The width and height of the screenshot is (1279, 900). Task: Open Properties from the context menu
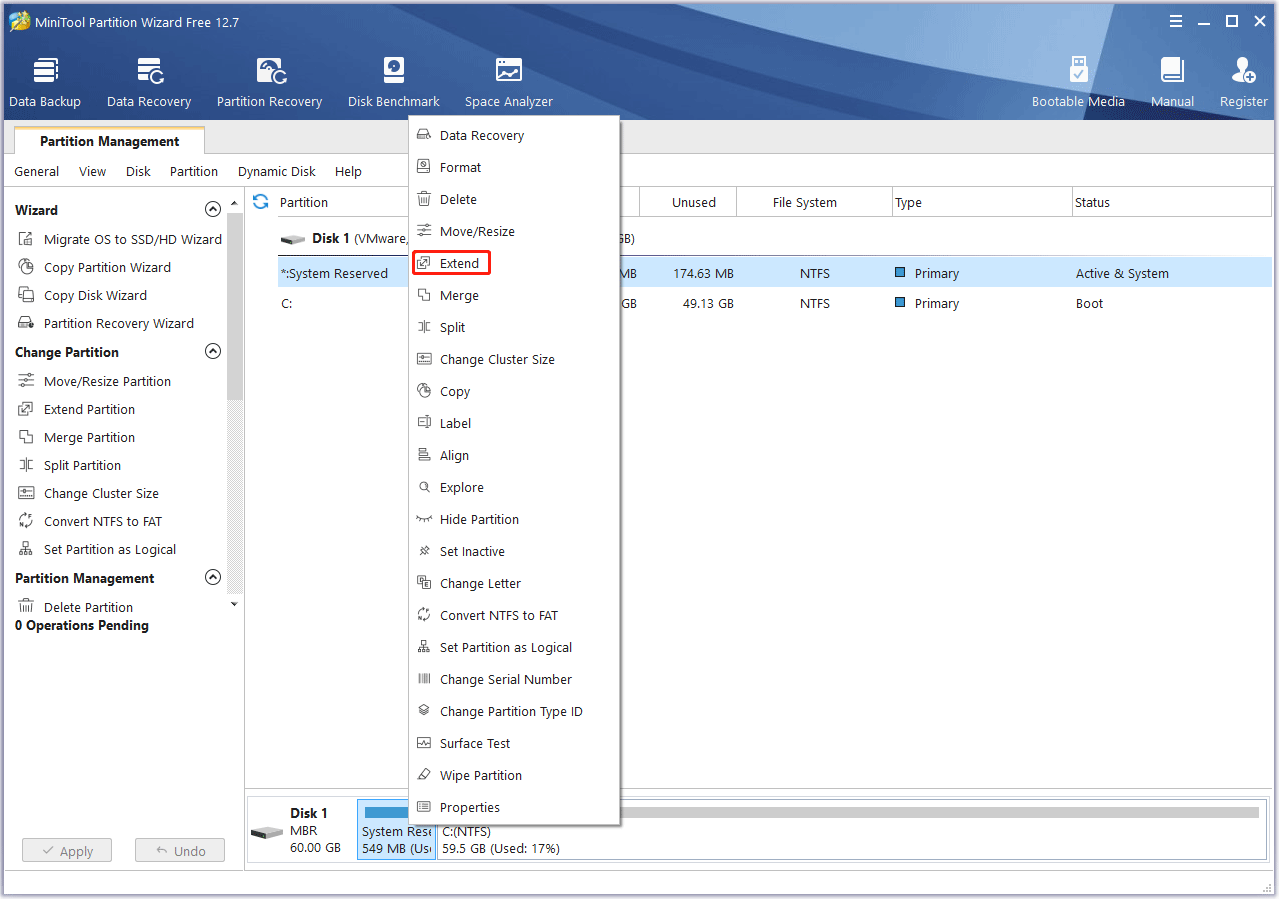tap(514, 807)
